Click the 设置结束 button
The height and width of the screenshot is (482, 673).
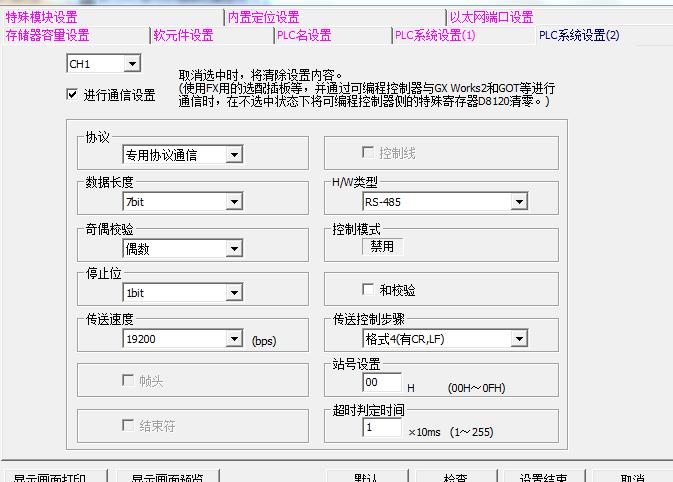coord(543,477)
